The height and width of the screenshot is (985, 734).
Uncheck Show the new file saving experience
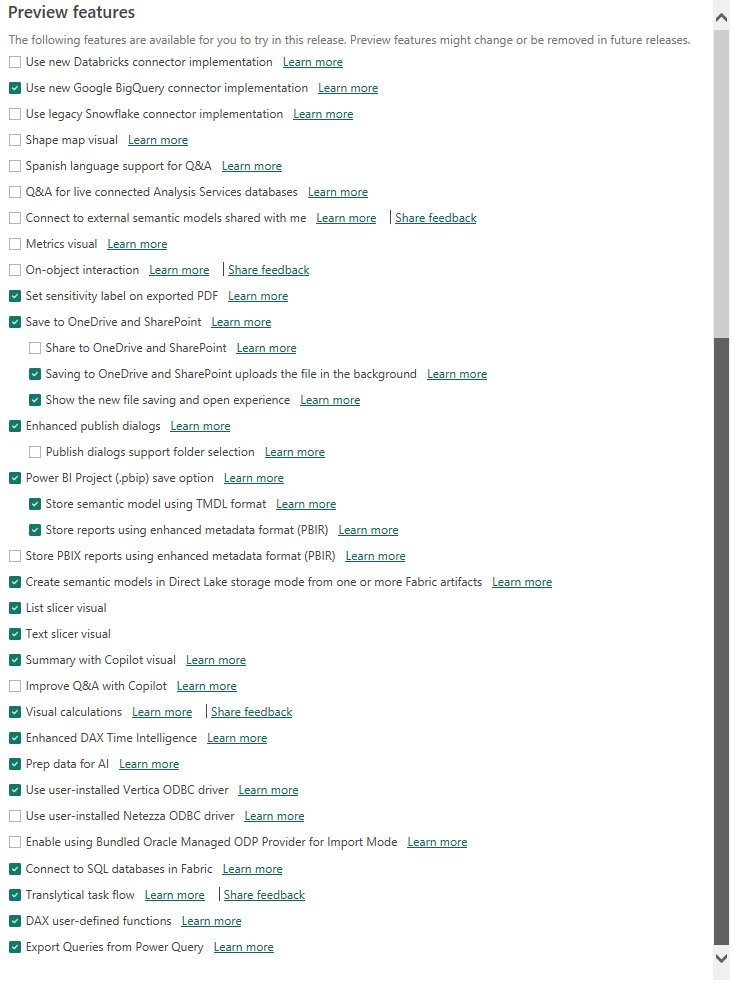coord(35,400)
